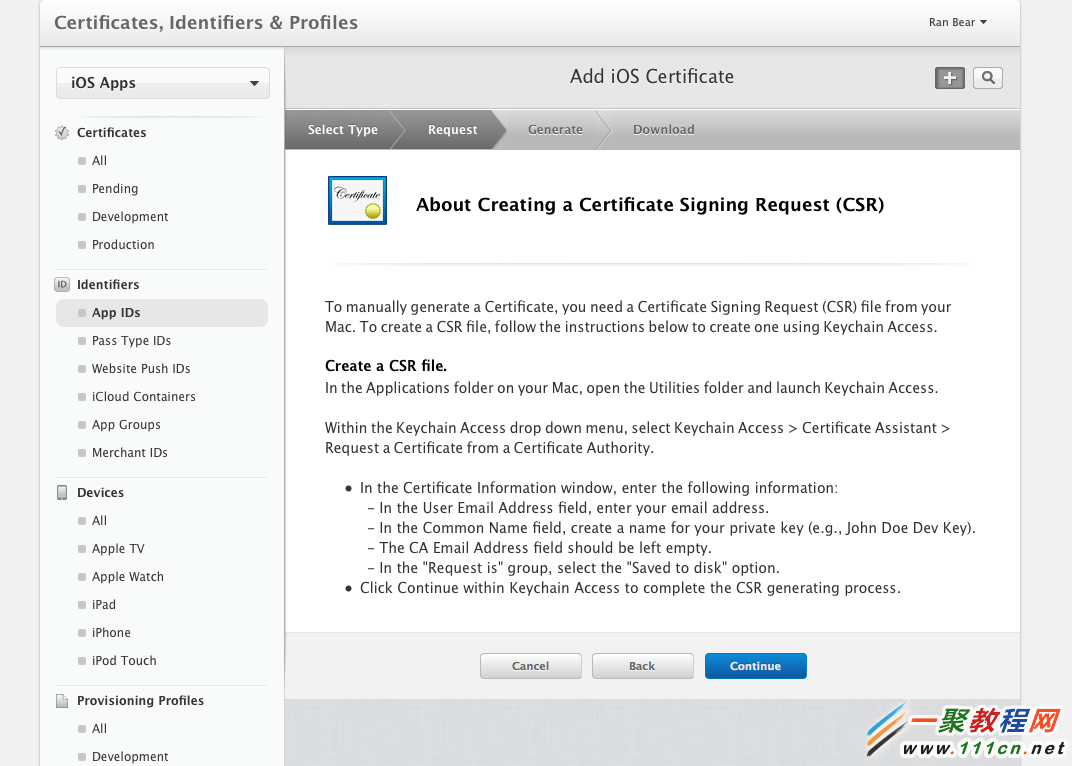Viewport: 1072px width, 766px height.
Task: Click the plus add certificate icon
Action: click(x=950, y=78)
